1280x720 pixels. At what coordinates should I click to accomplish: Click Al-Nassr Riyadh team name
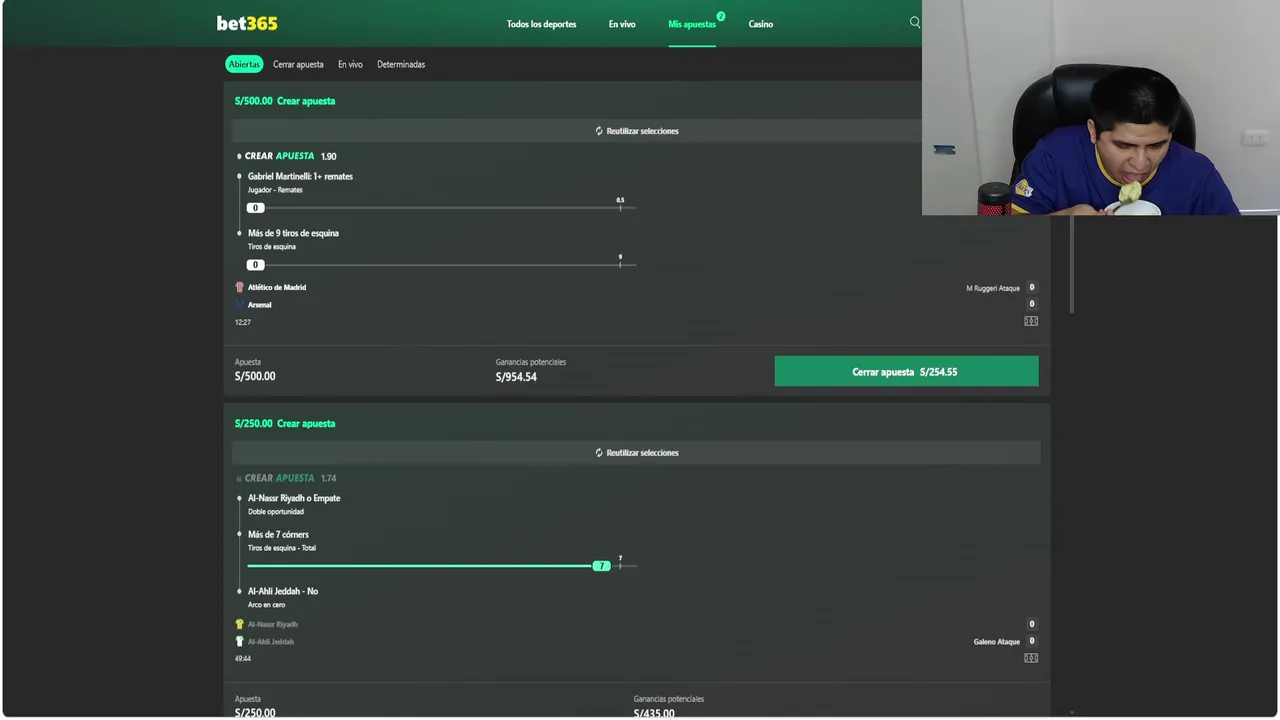pyautogui.click(x=273, y=624)
